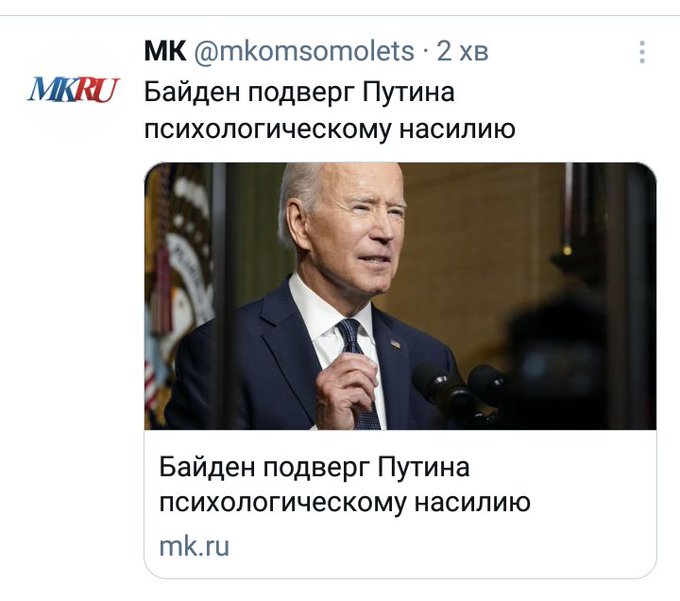680x601 pixels.
Task: Open the tweet's three-dot more menu
Action: click(x=642, y=52)
